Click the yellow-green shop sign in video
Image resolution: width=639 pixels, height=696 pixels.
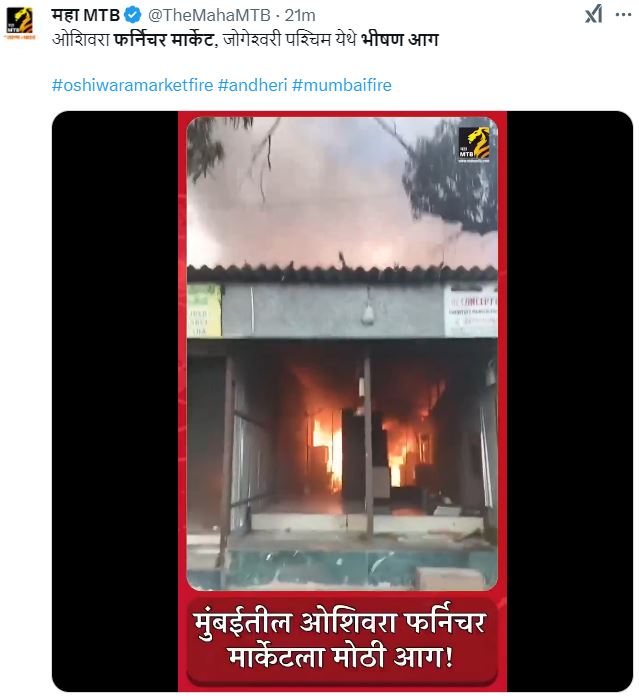point(204,311)
